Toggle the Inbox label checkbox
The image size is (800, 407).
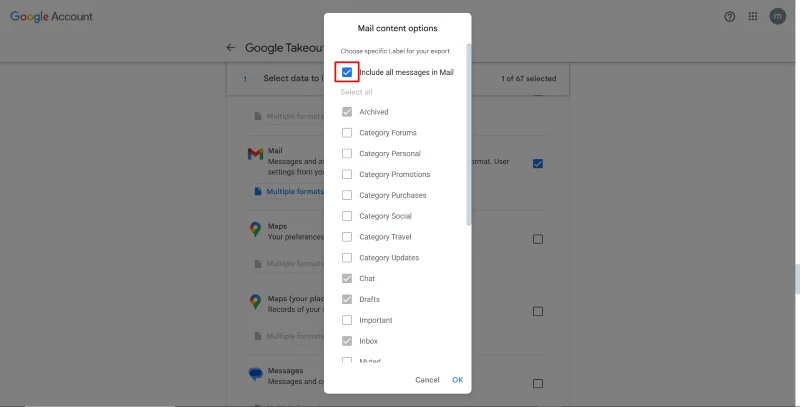347,341
